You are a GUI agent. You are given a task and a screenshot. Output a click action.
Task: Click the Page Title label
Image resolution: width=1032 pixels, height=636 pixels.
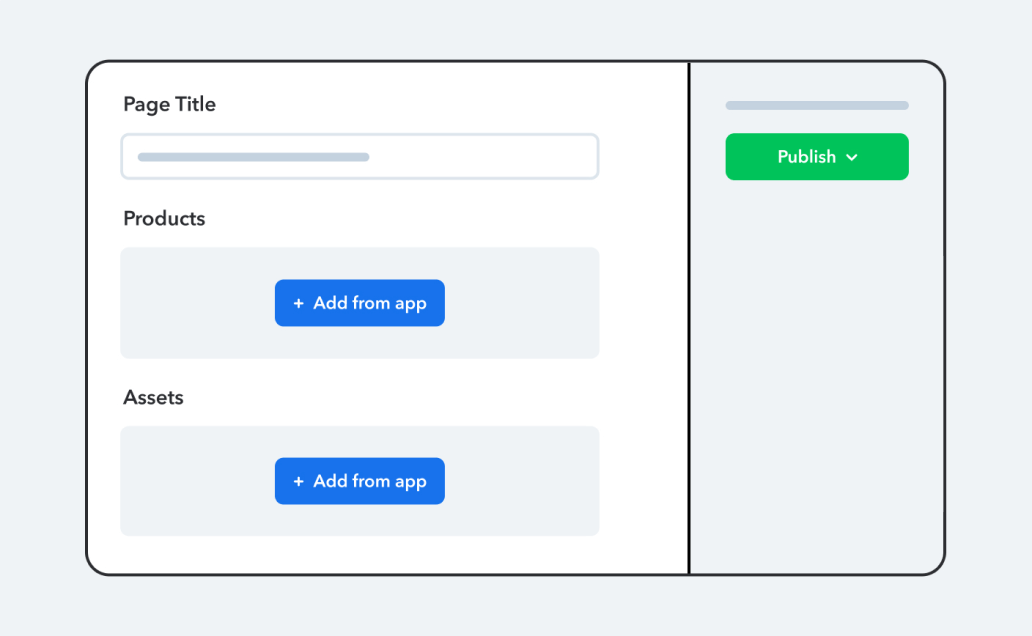pos(169,104)
